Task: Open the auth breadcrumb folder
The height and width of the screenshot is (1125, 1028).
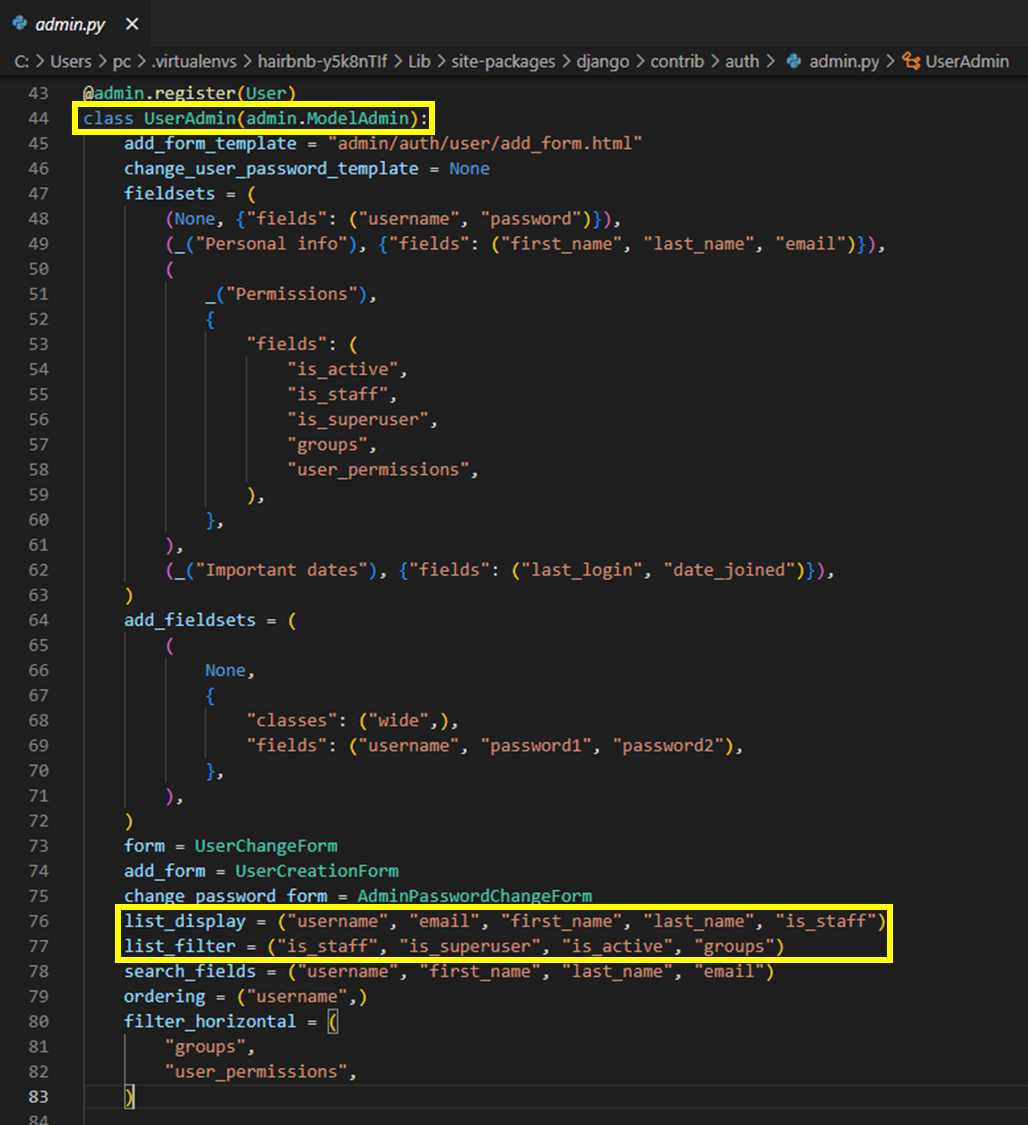Action: point(742,62)
